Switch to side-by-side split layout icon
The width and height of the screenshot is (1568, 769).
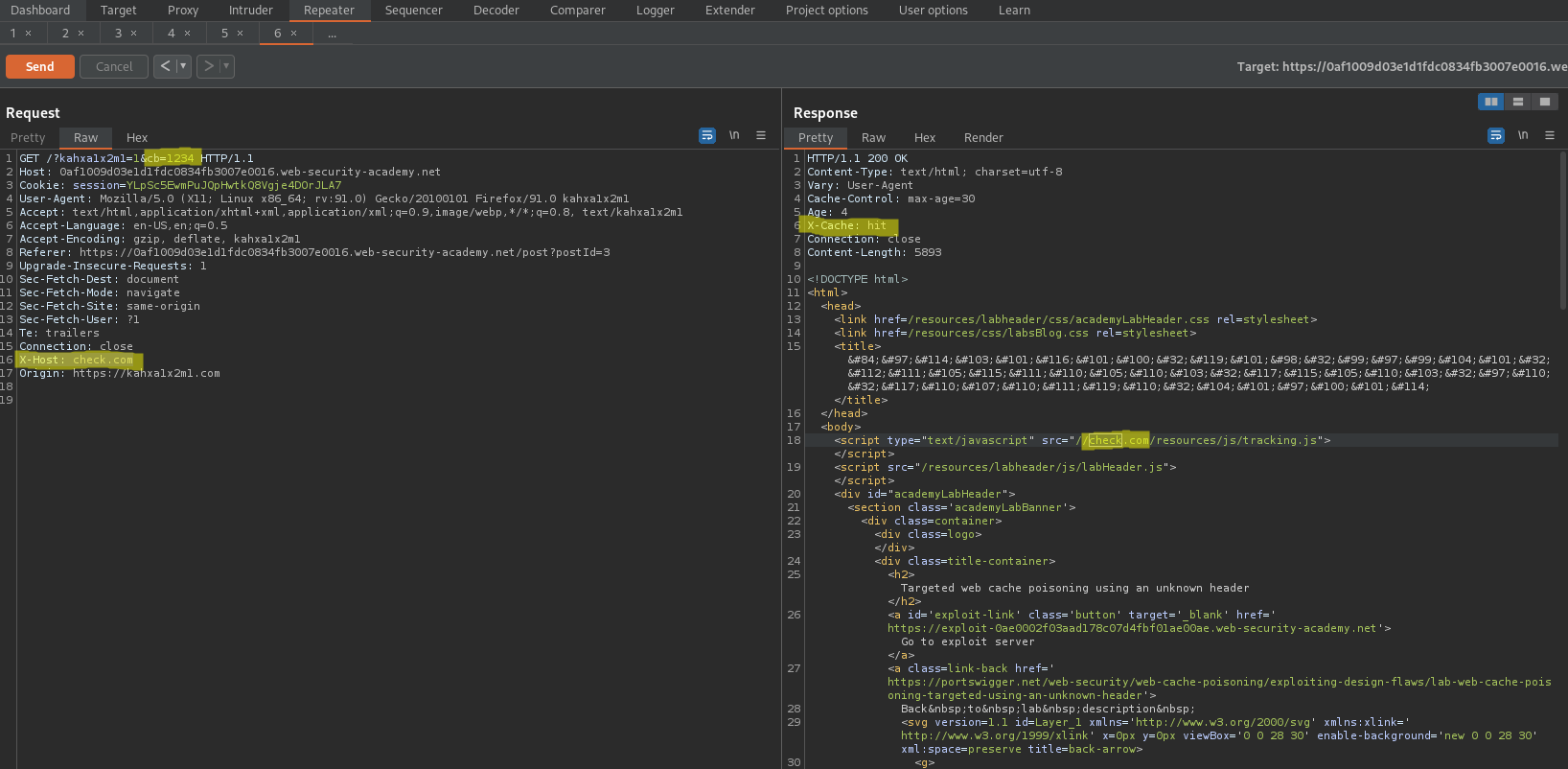[1491, 102]
